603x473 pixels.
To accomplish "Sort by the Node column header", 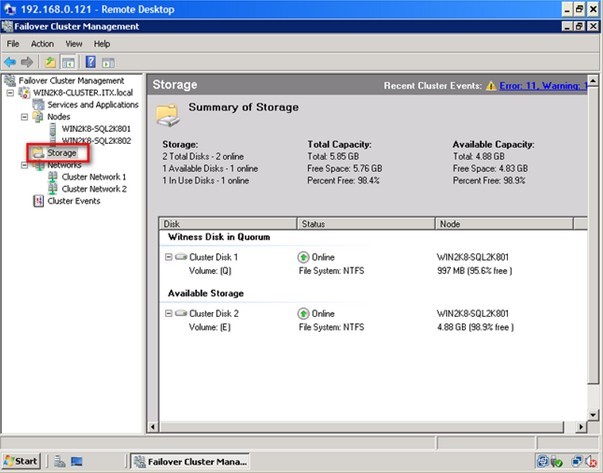I will 504,224.
